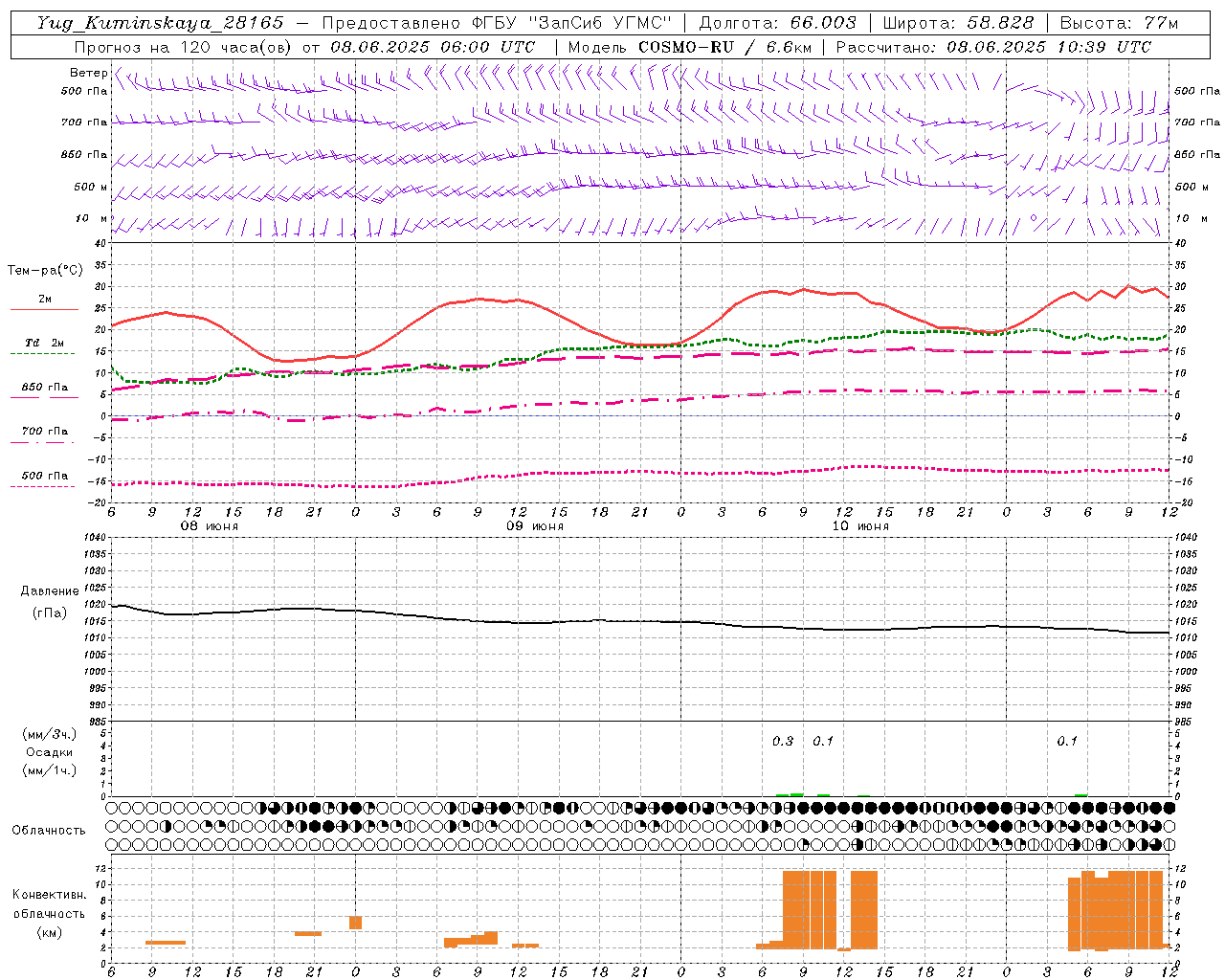
Task: Click the Td 2м legend entry
Action: pos(45,343)
